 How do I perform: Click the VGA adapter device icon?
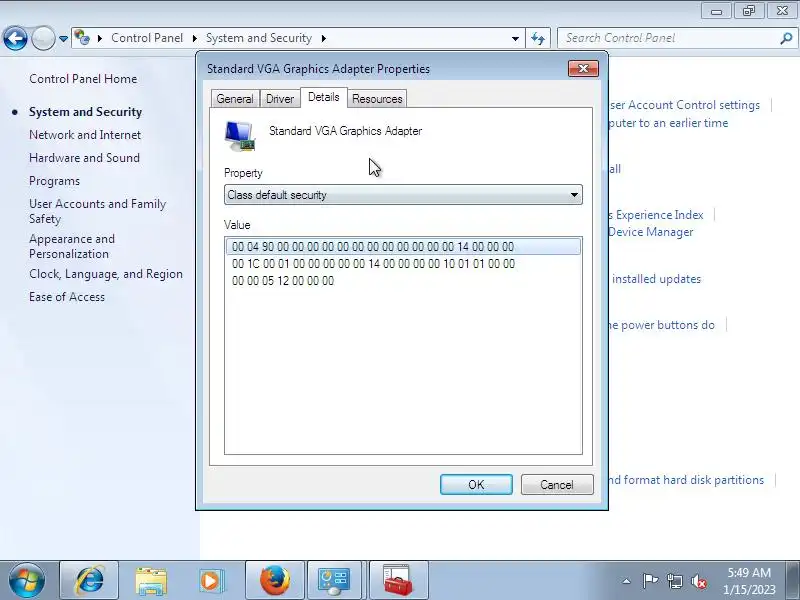[240, 136]
